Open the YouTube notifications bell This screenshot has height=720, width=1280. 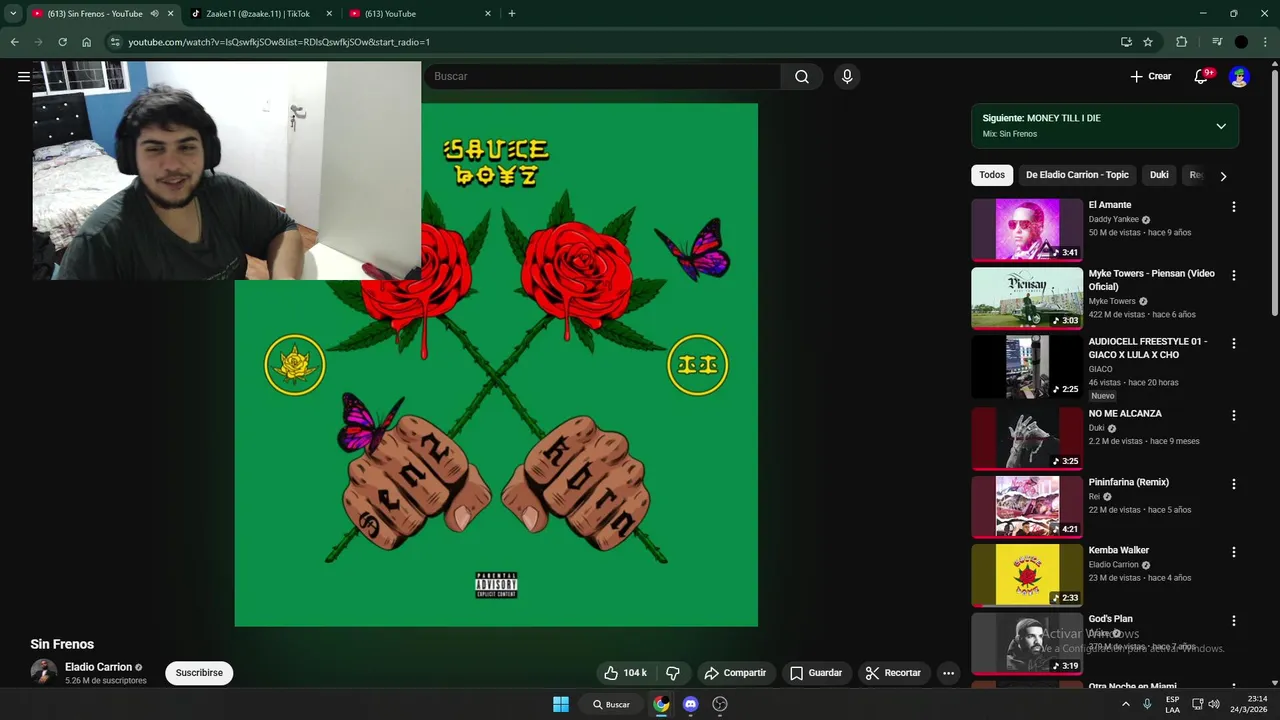coord(1201,76)
